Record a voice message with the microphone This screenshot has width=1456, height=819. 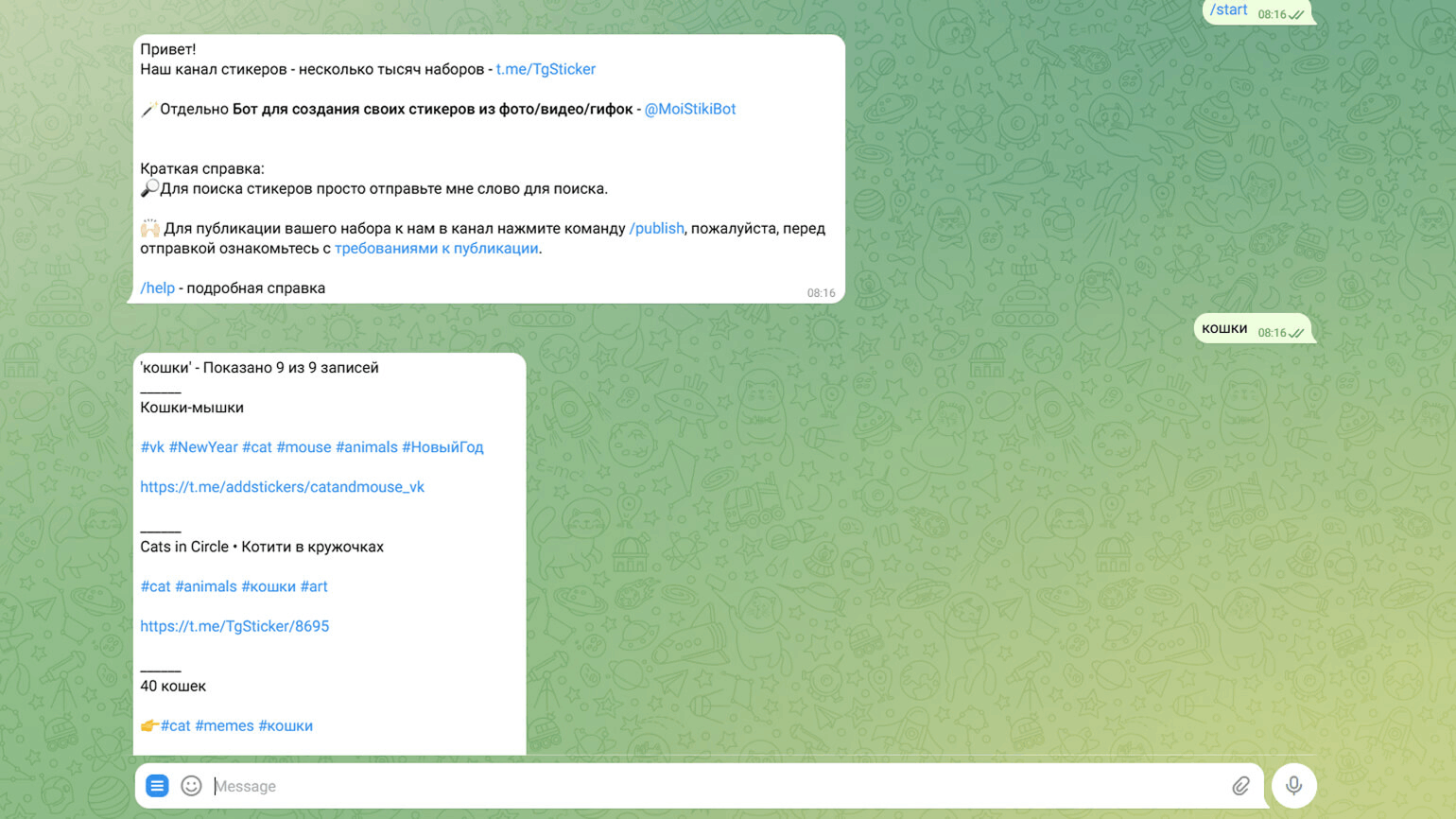(1294, 786)
